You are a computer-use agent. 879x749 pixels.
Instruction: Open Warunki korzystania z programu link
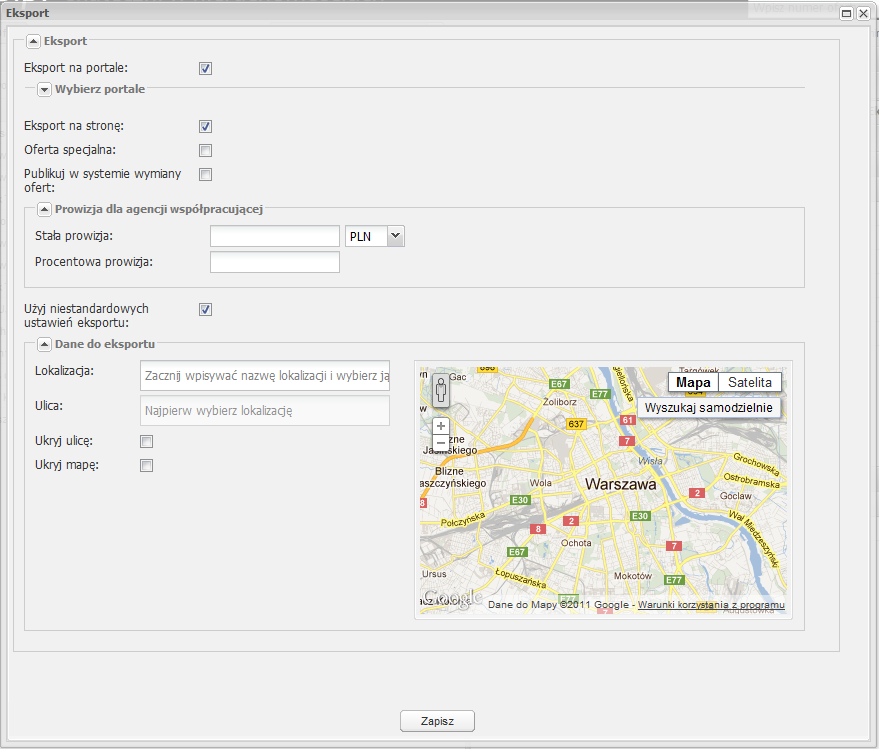(711, 604)
